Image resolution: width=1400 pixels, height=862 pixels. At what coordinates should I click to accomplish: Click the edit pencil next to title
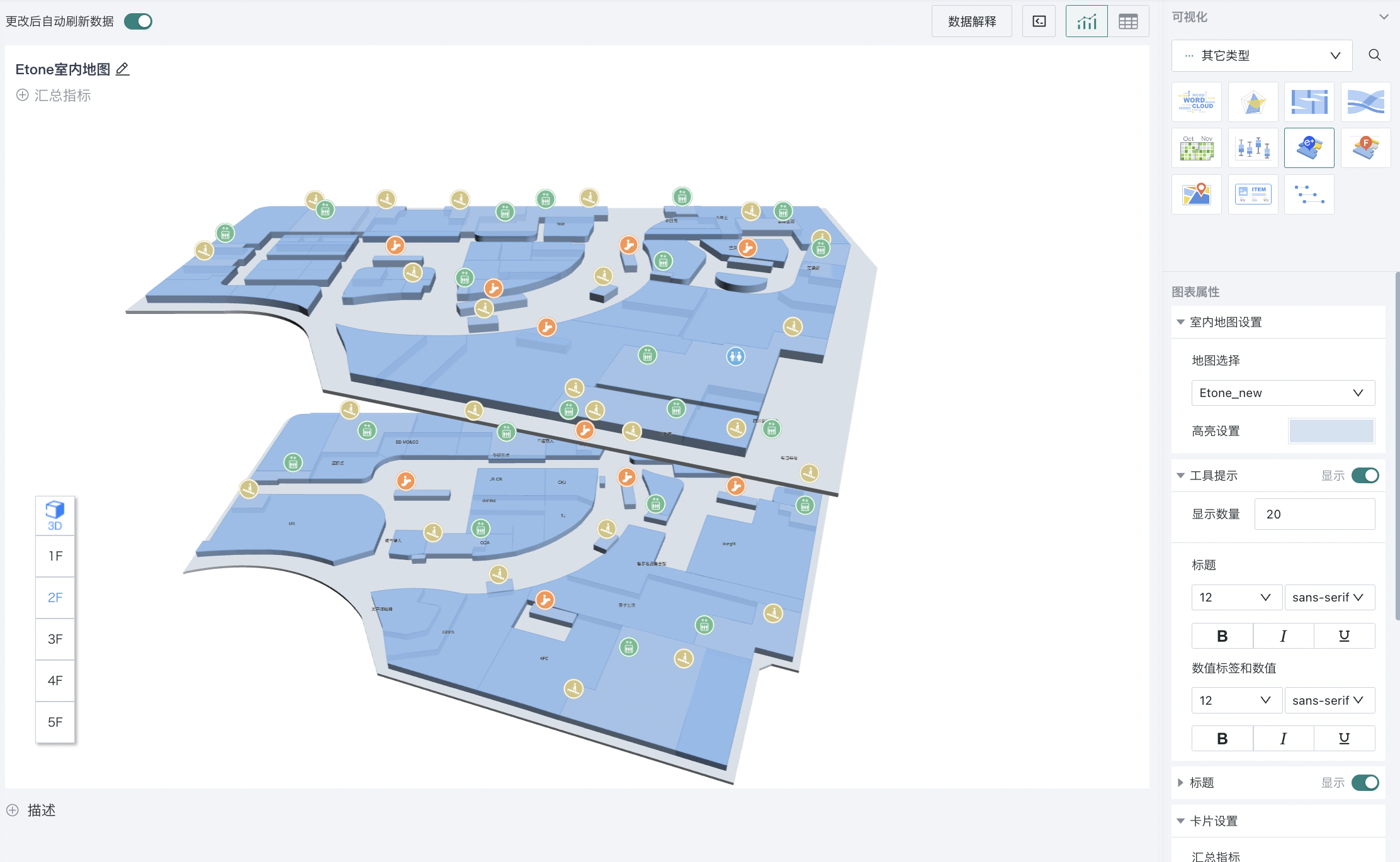pyautogui.click(x=123, y=69)
